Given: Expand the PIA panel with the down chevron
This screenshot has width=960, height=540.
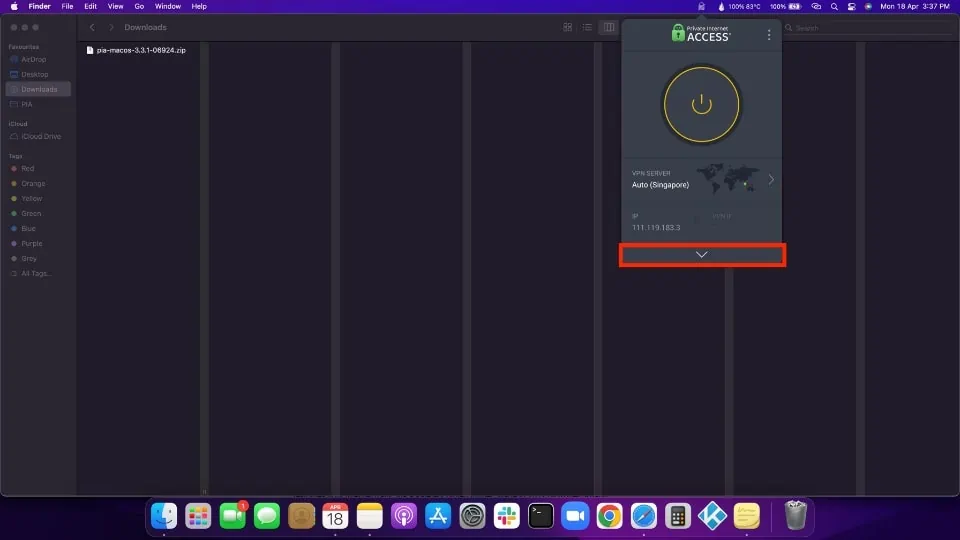Looking at the screenshot, I should (x=701, y=255).
